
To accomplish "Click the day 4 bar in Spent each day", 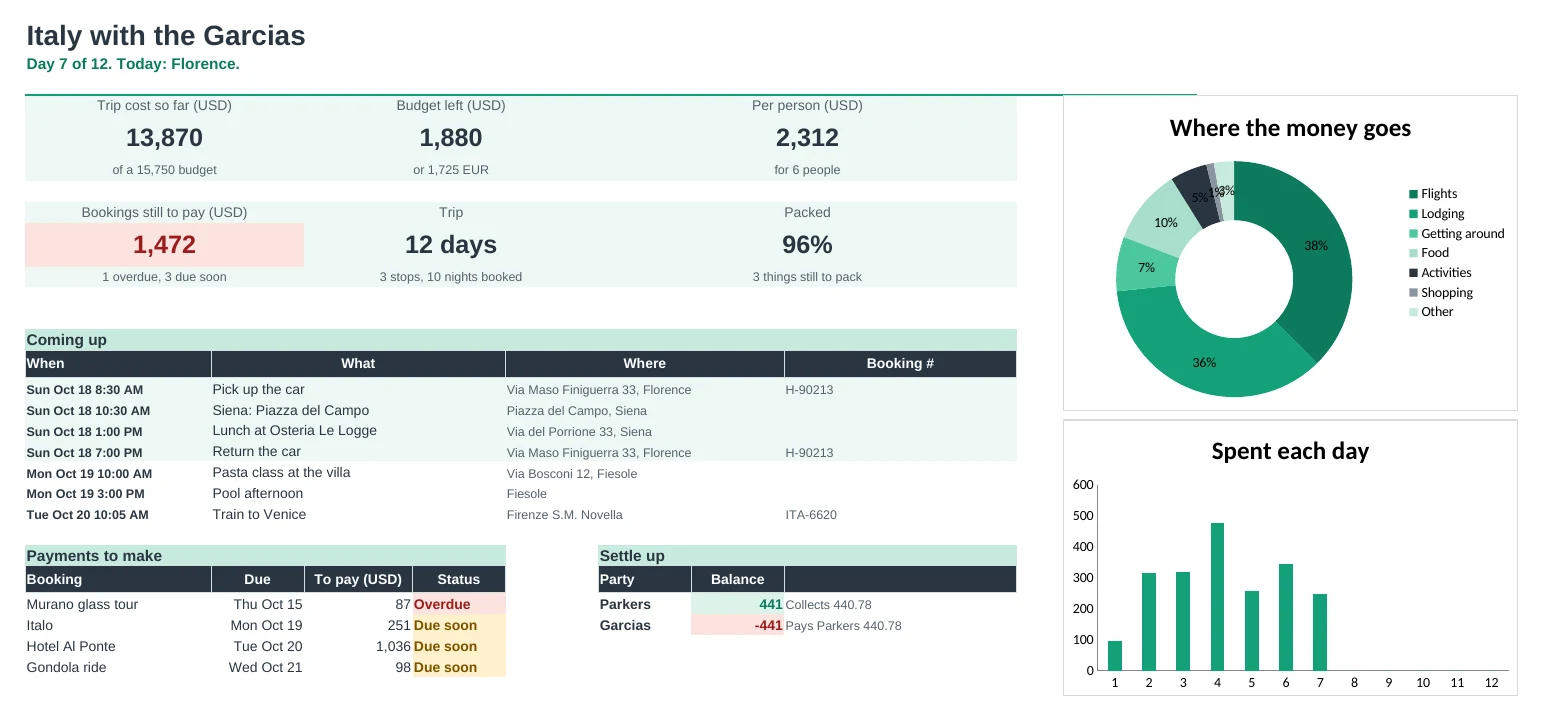I will [x=1217, y=597].
